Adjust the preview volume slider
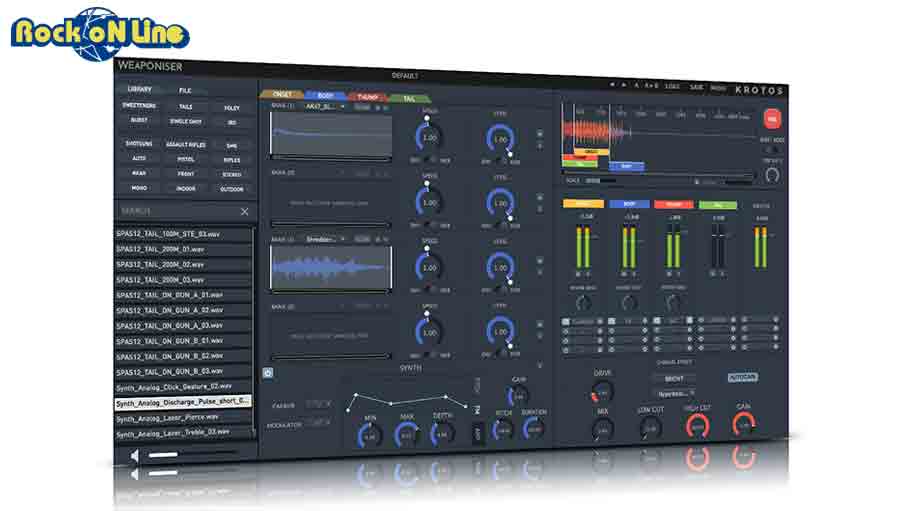This screenshot has height=511, width=900. click(189, 454)
